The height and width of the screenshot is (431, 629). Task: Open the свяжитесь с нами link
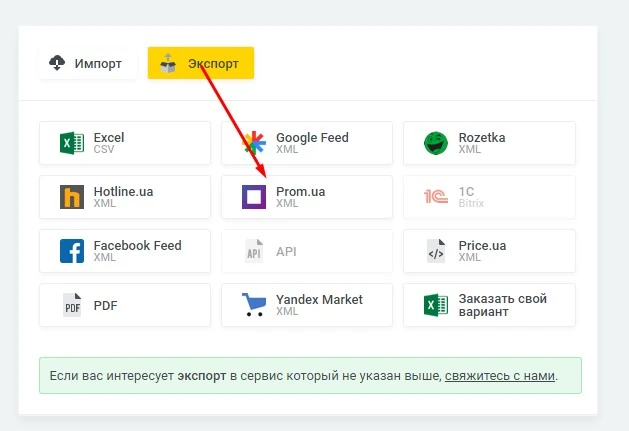(500, 377)
